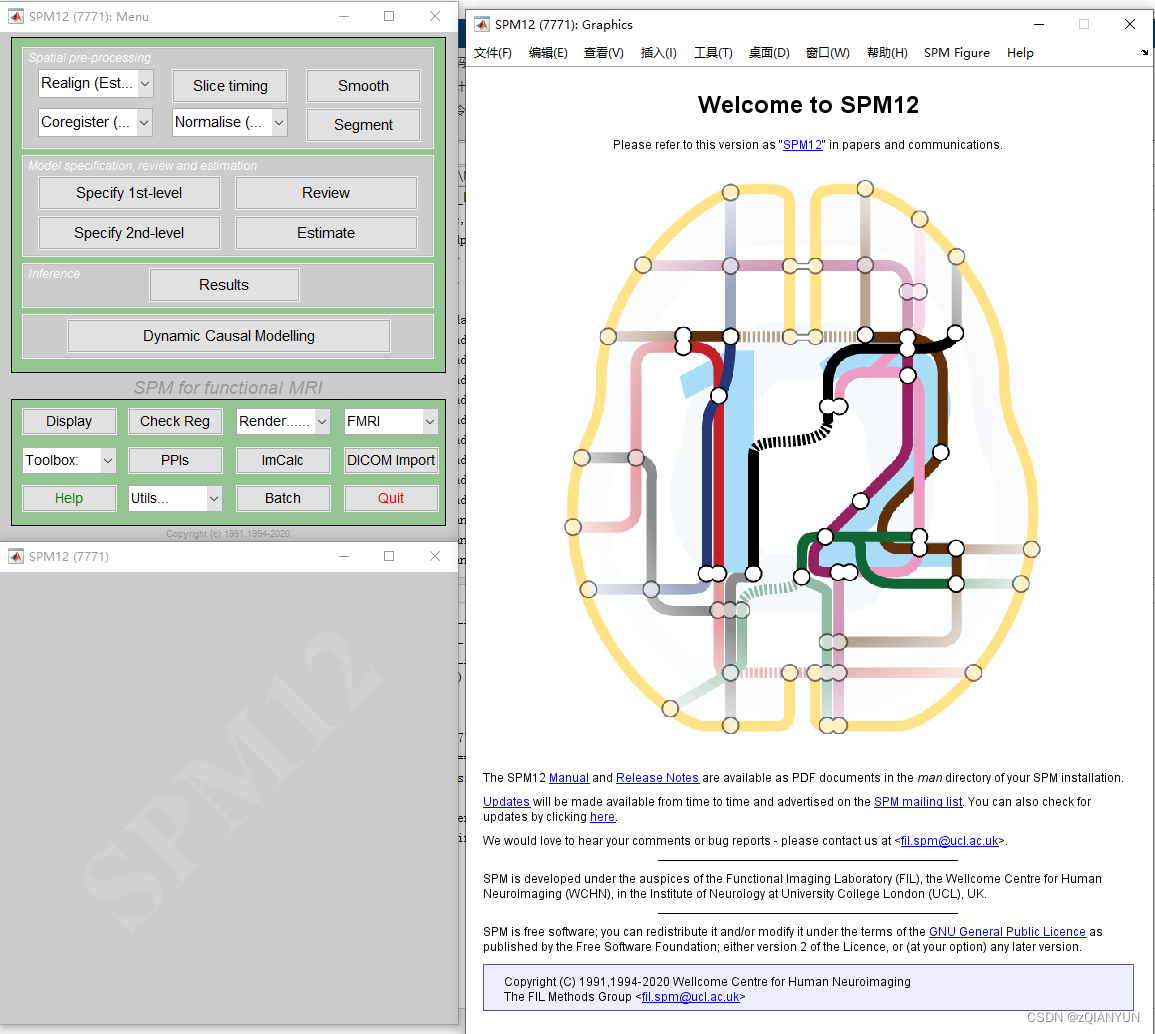Click Specify 1st-level
Image resolution: width=1155 pixels, height=1034 pixels.
coord(128,192)
